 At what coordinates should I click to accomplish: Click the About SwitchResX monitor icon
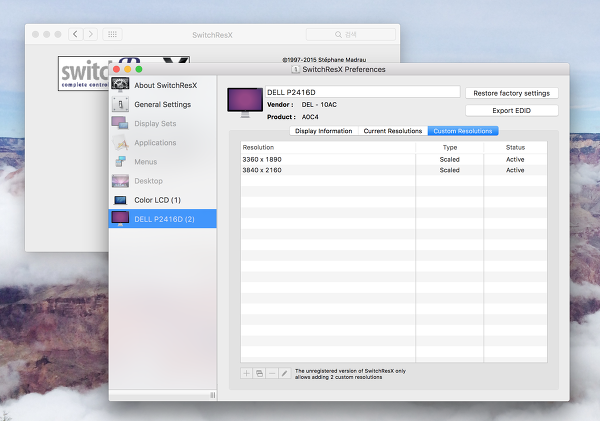(x=120, y=85)
